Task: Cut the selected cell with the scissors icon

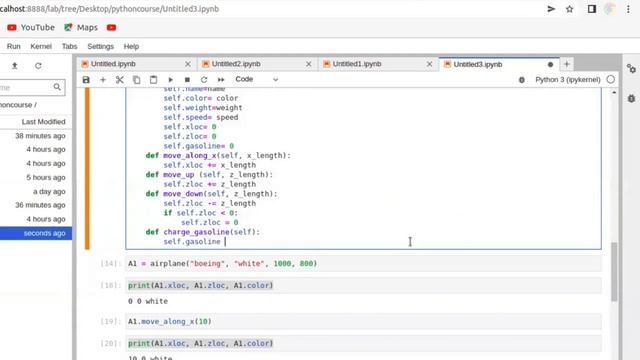Action: (120, 80)
